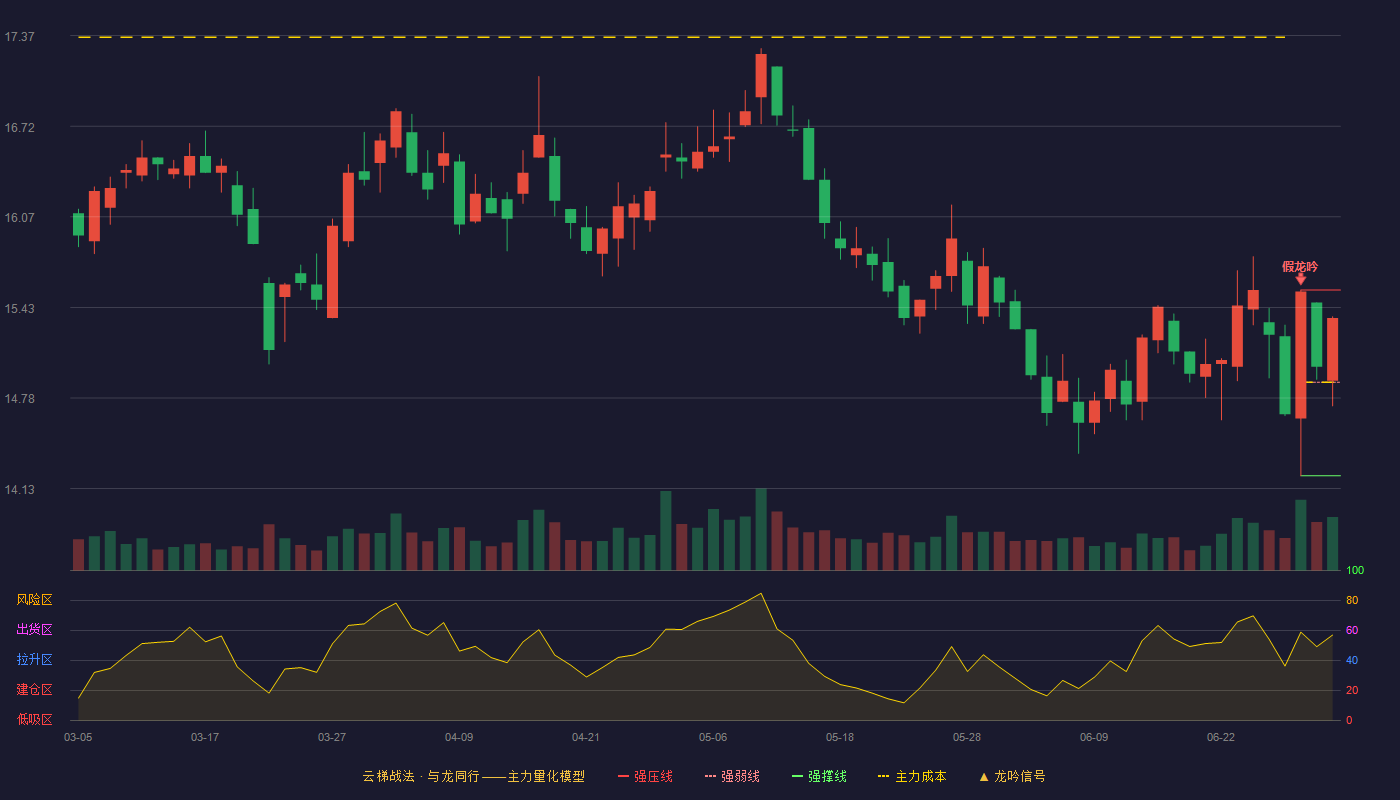
Task: Click the 05-06 date axis label
Action: [713, 737]
